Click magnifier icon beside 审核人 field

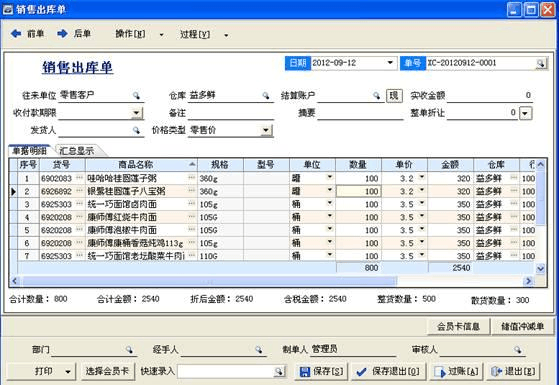tap(518, 350)
